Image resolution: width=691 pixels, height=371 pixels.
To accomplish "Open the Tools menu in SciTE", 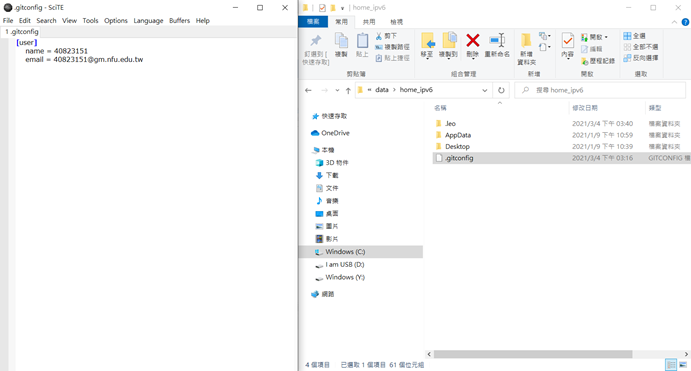I will [x=90, y=21].
